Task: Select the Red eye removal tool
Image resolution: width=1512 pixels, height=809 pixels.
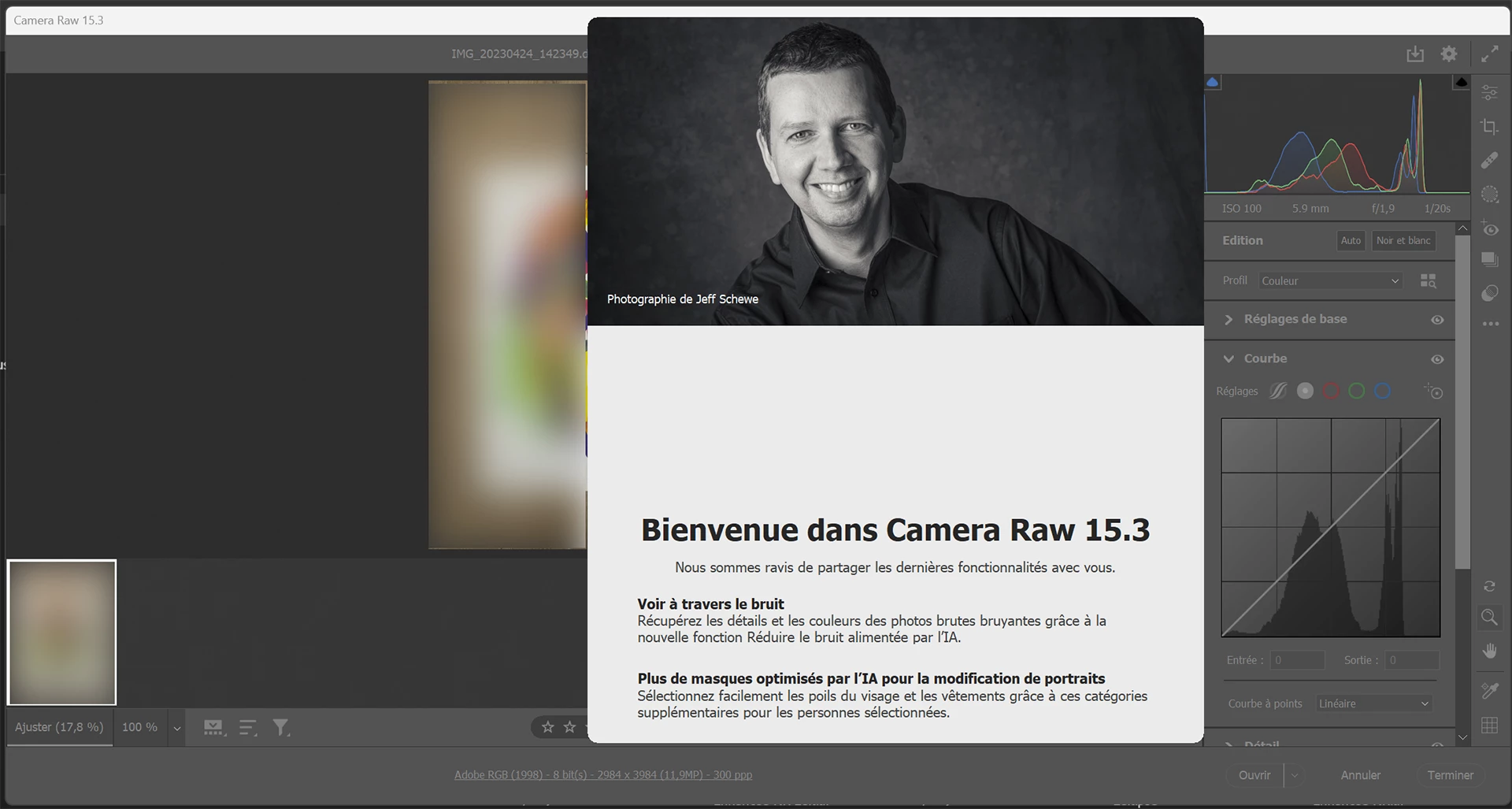Action: coord(1489,228)
